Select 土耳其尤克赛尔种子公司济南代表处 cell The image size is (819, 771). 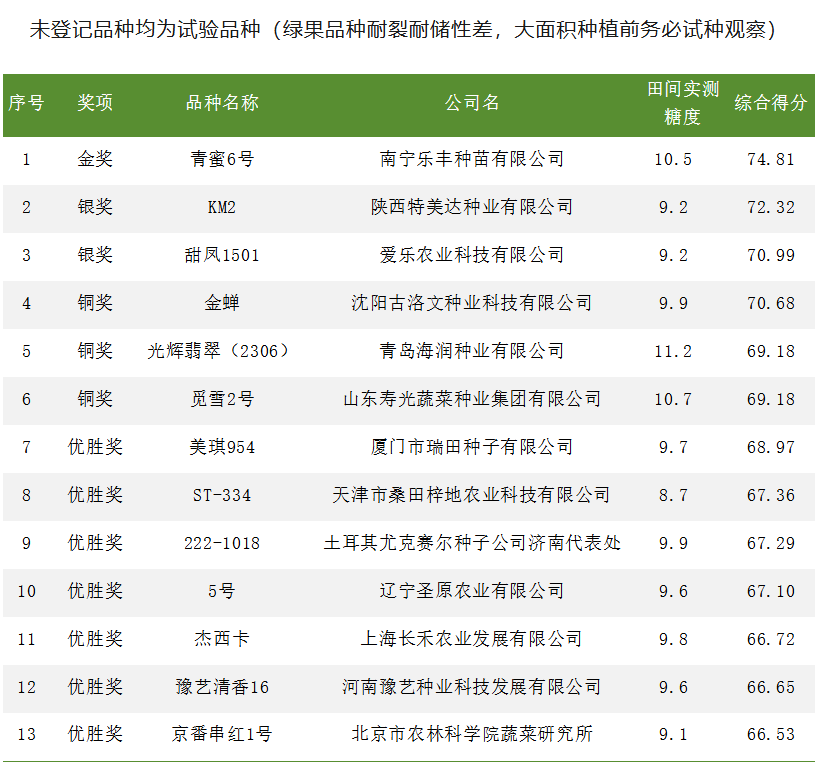[472, 543]
